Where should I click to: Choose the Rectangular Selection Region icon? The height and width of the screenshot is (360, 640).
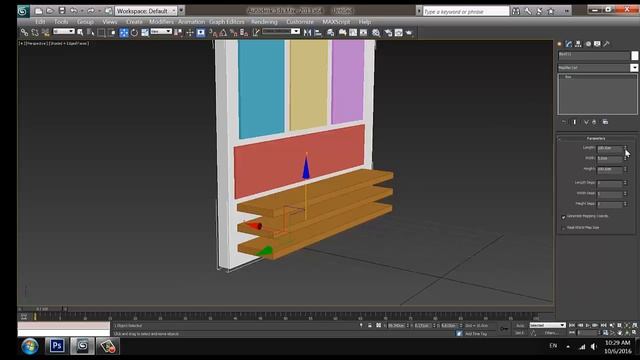point(101,33)
